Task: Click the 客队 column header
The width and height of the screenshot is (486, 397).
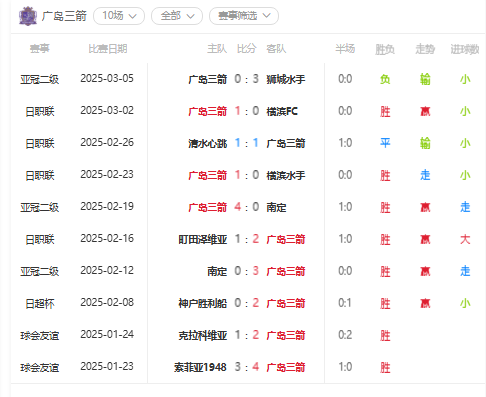Action: (x=276, y=49)
